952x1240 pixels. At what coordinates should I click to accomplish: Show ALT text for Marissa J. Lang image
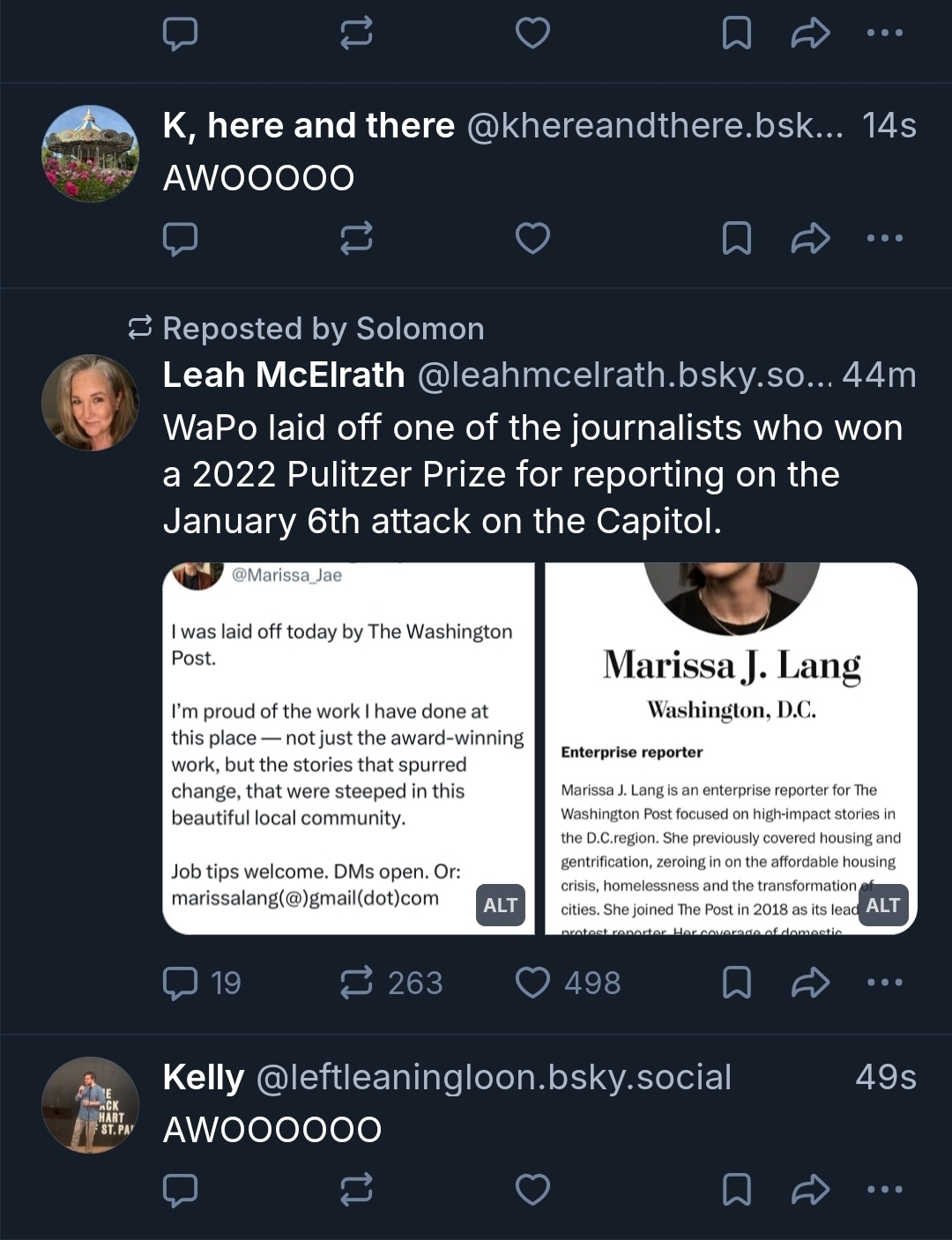pos(882,905)
